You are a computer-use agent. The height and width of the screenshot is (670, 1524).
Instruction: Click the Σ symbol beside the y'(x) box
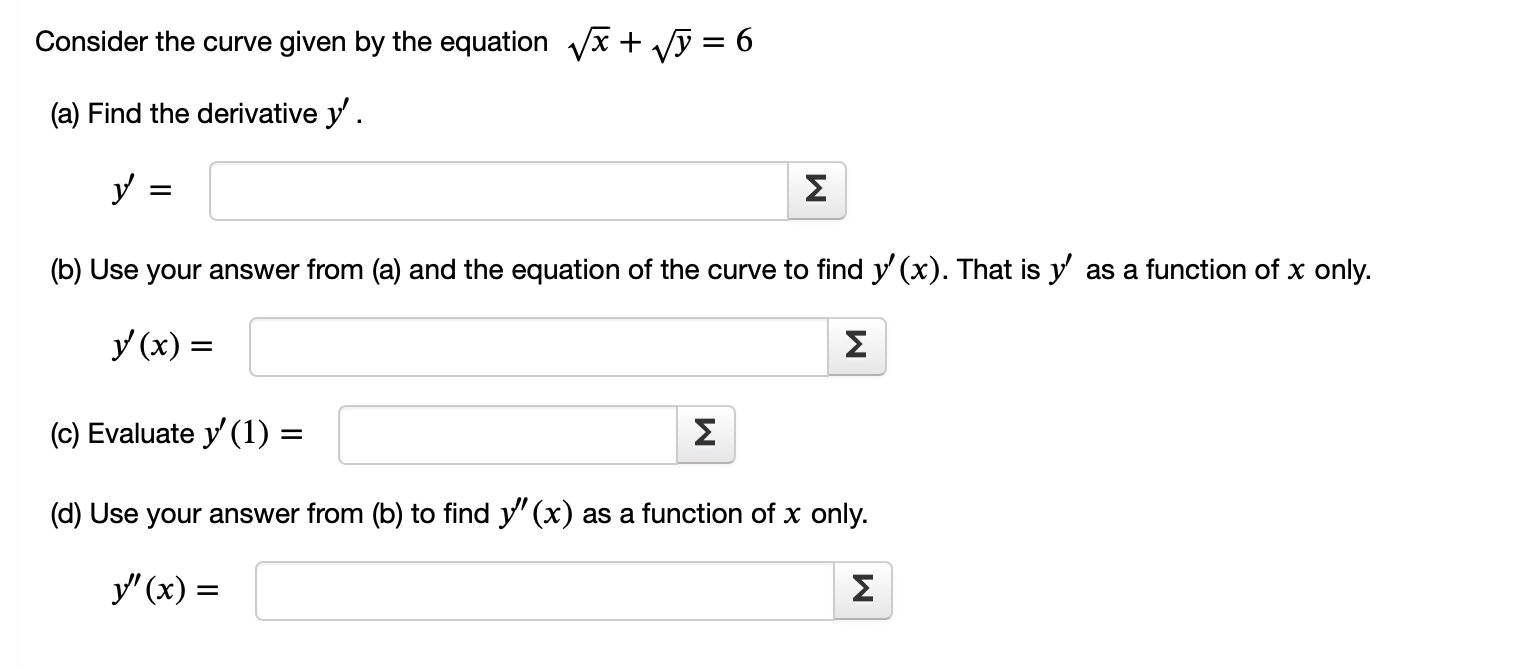click(856, 346)
